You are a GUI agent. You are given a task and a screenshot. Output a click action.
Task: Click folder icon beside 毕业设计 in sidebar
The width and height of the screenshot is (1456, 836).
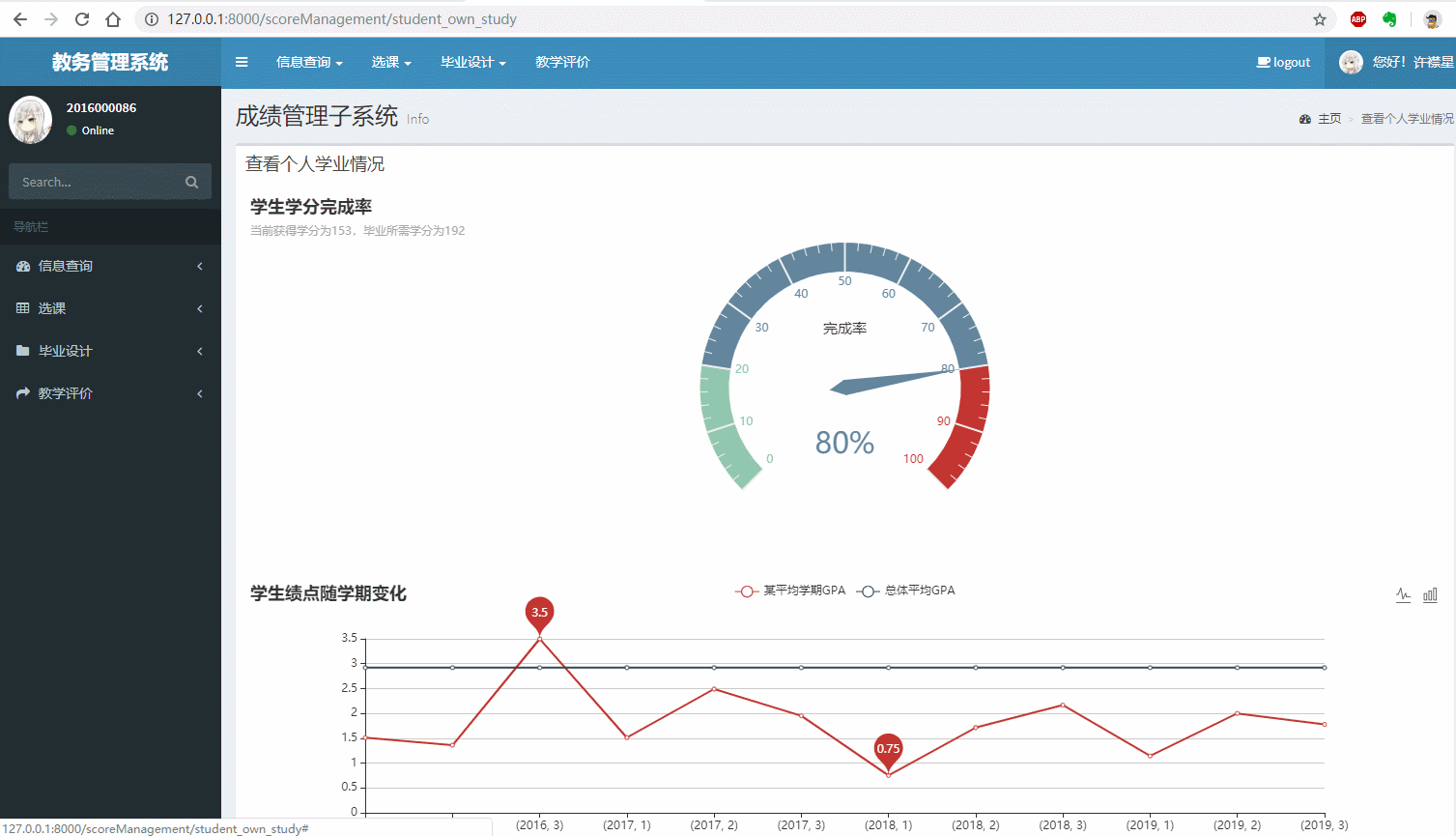pos(23,351)
